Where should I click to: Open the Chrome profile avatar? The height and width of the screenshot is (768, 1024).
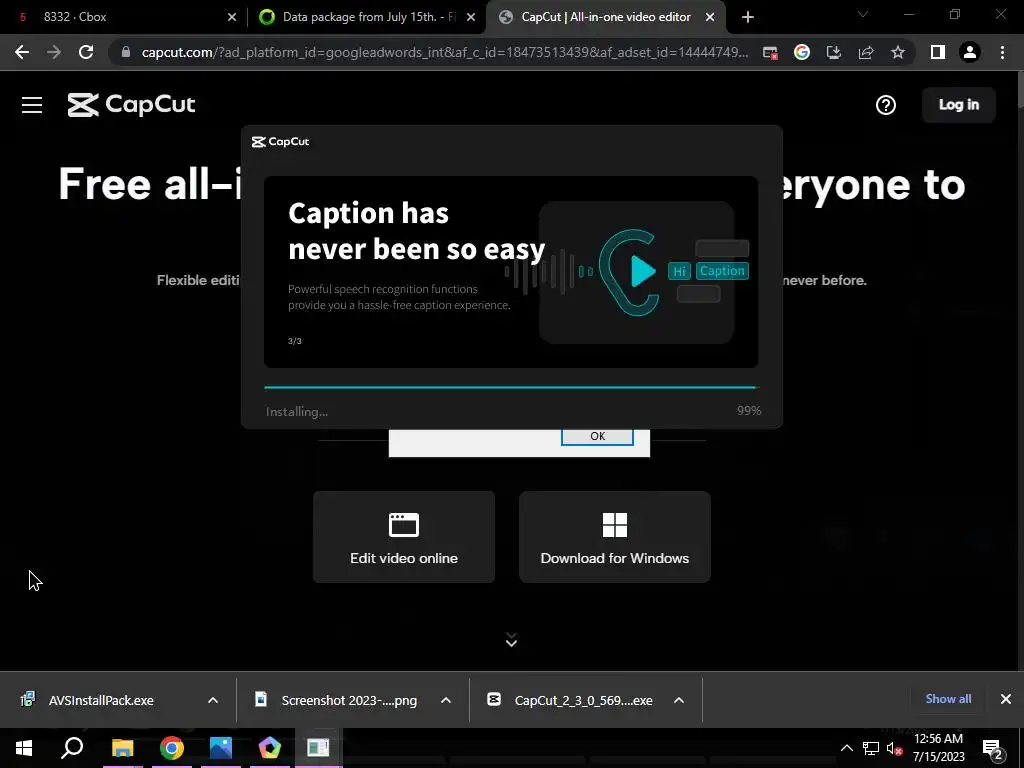coord(970,52)
